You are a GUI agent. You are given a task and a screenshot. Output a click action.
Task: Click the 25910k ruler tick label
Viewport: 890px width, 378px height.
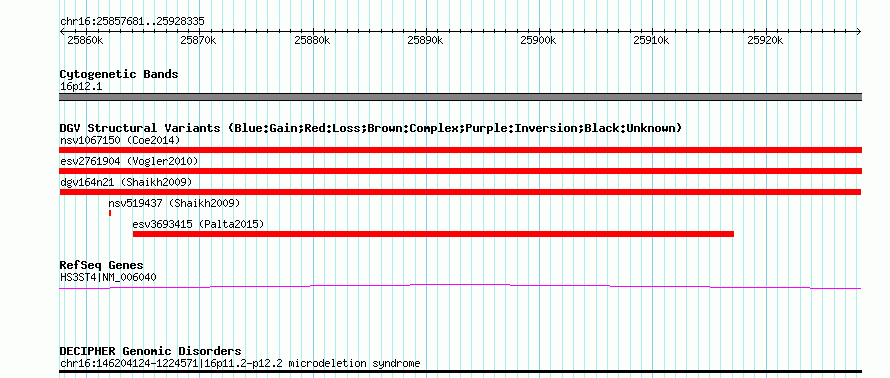click(x=651, y=41)
